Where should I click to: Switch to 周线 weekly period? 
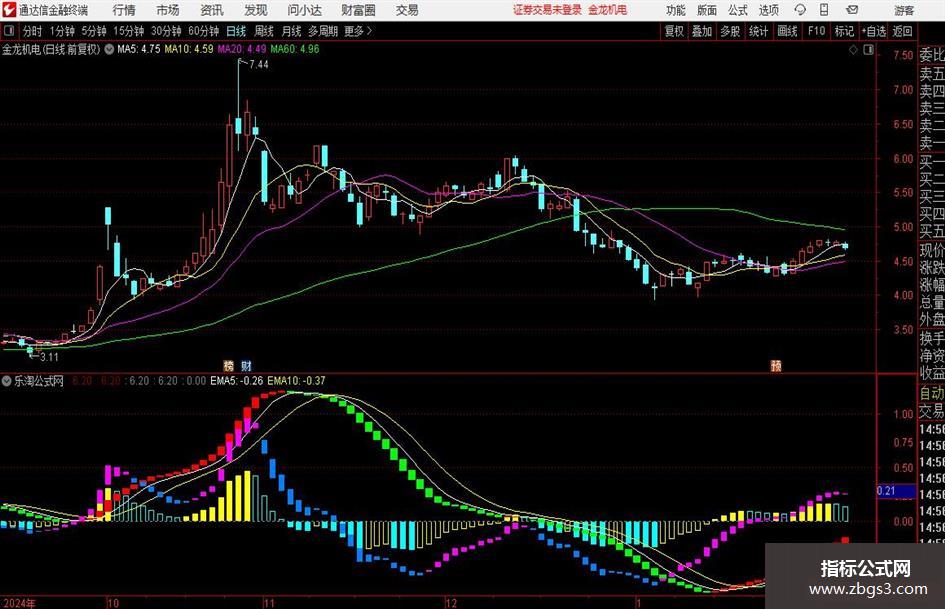click(x=264, y=31)
